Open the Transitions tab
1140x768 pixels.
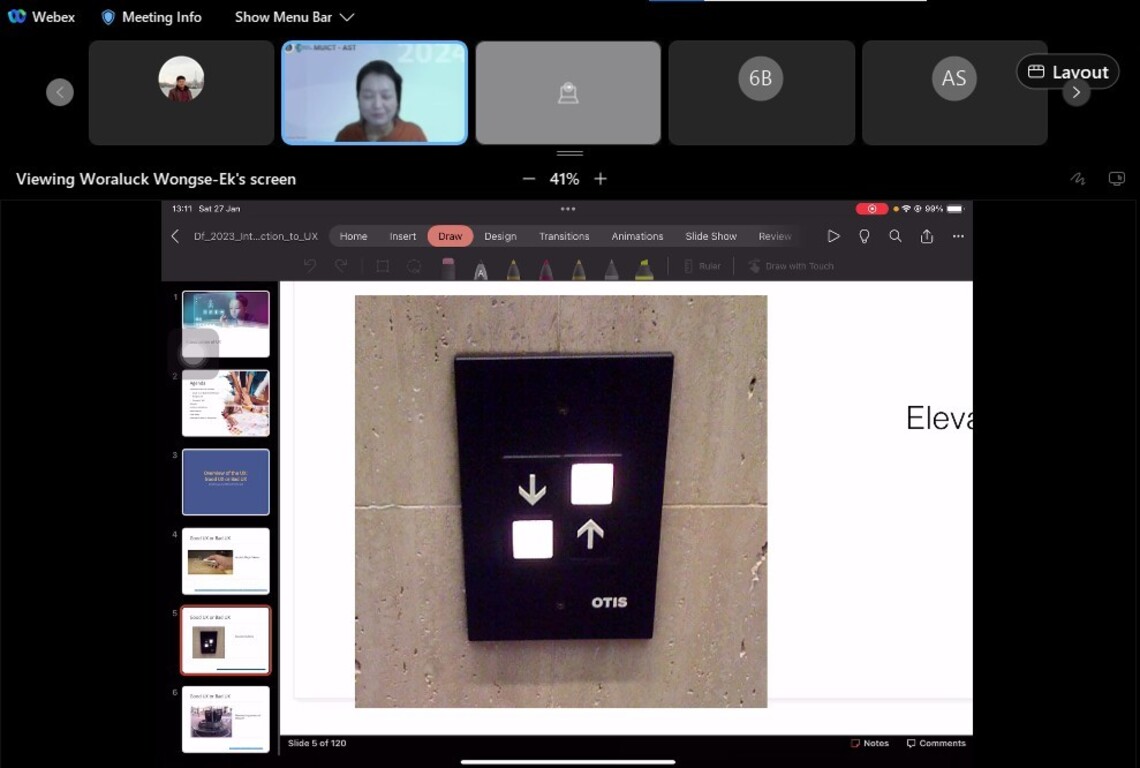click(x=564, y=236)
